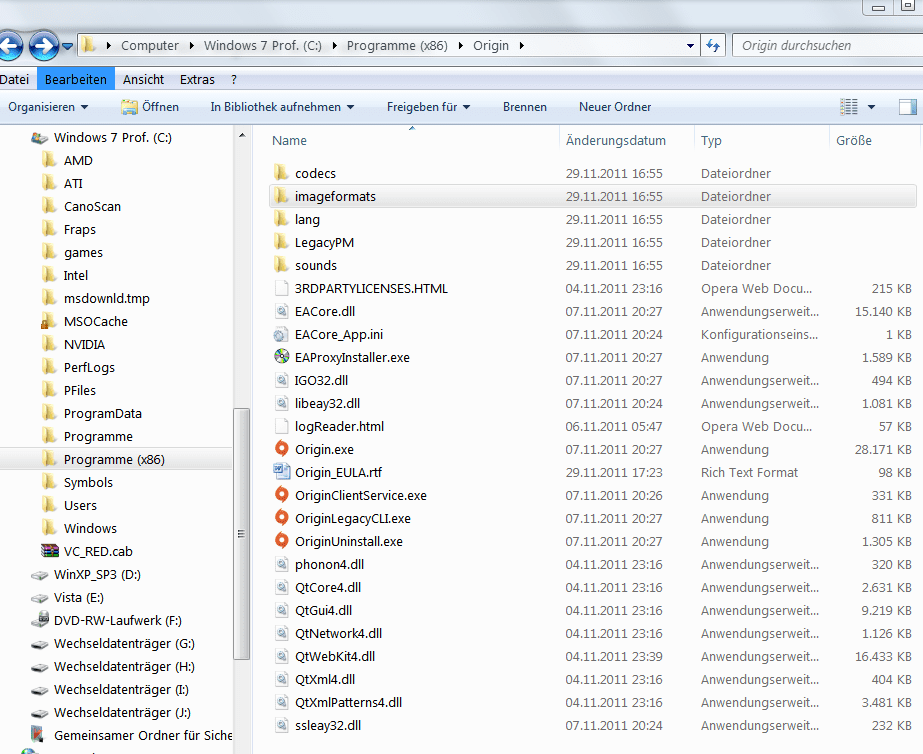Click the EAProxyInstaller.exe disc icon

pos(282,357)
